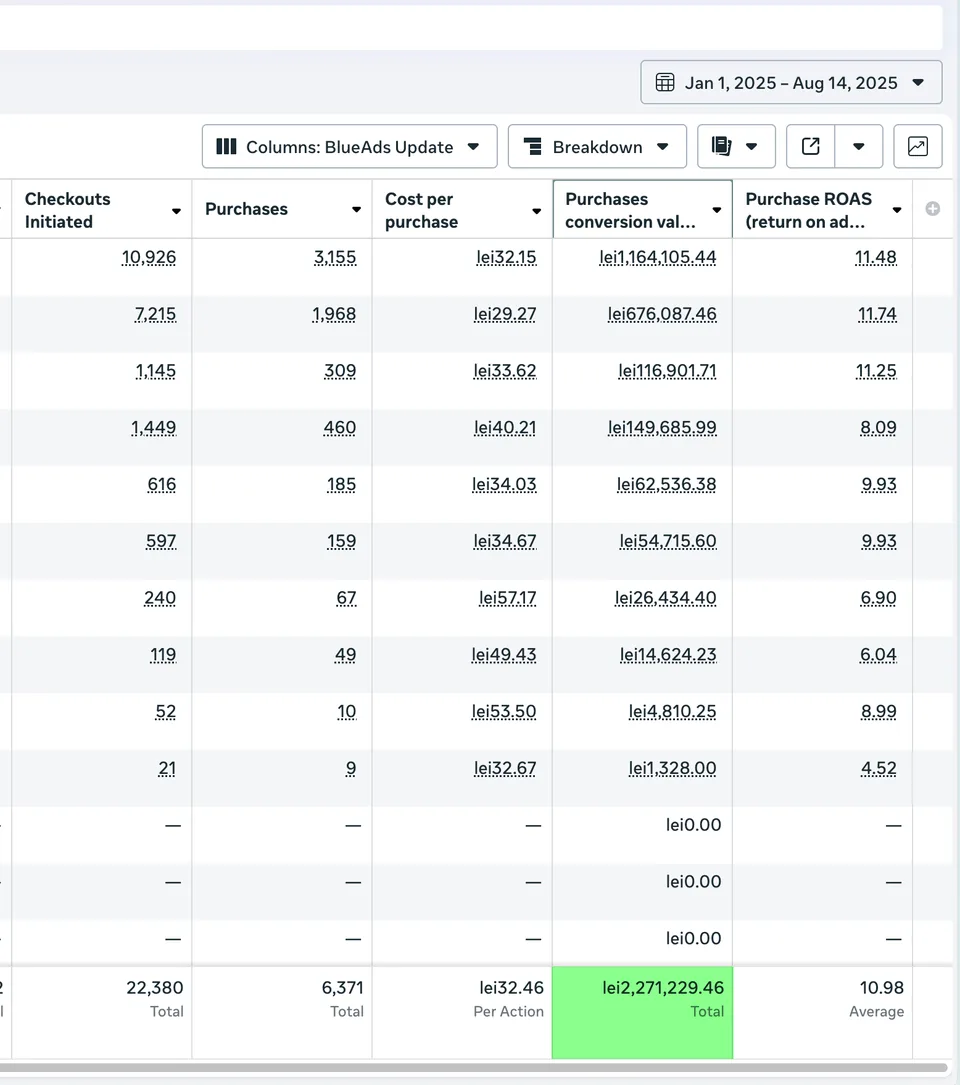Open the charts view icon button
960x1085 pixels.
[x=918, y=146]
